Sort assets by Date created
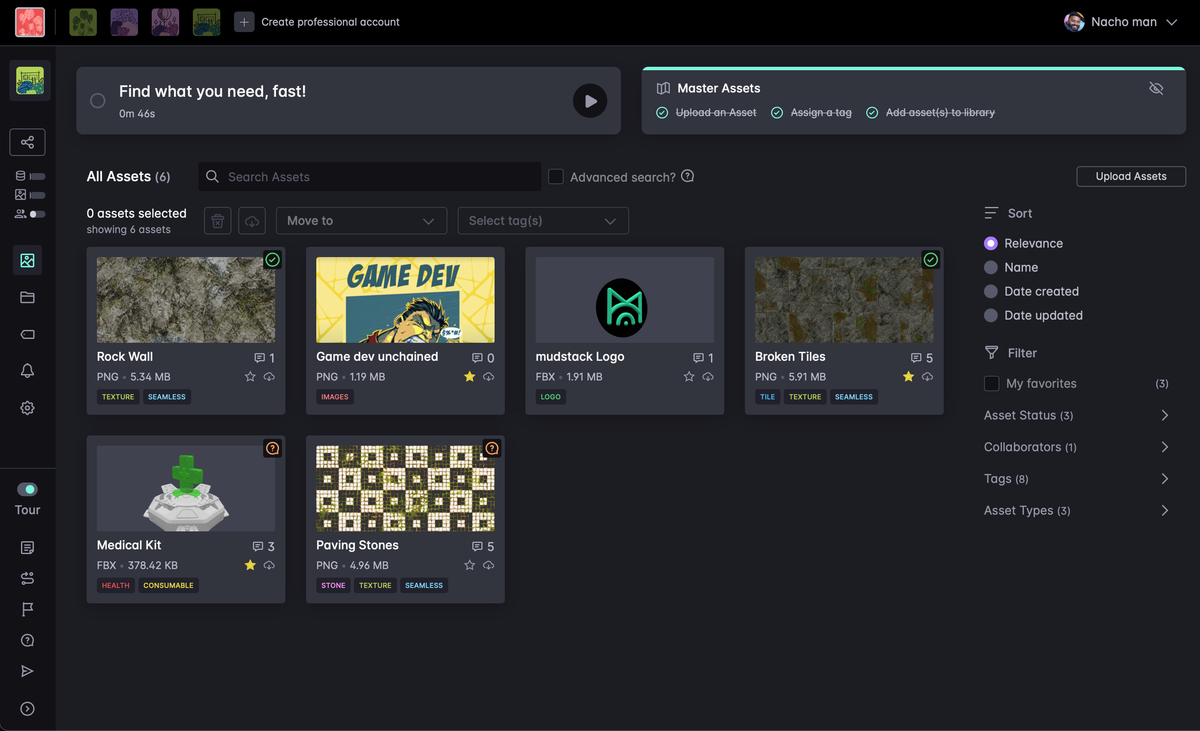 tap(991, 292)
